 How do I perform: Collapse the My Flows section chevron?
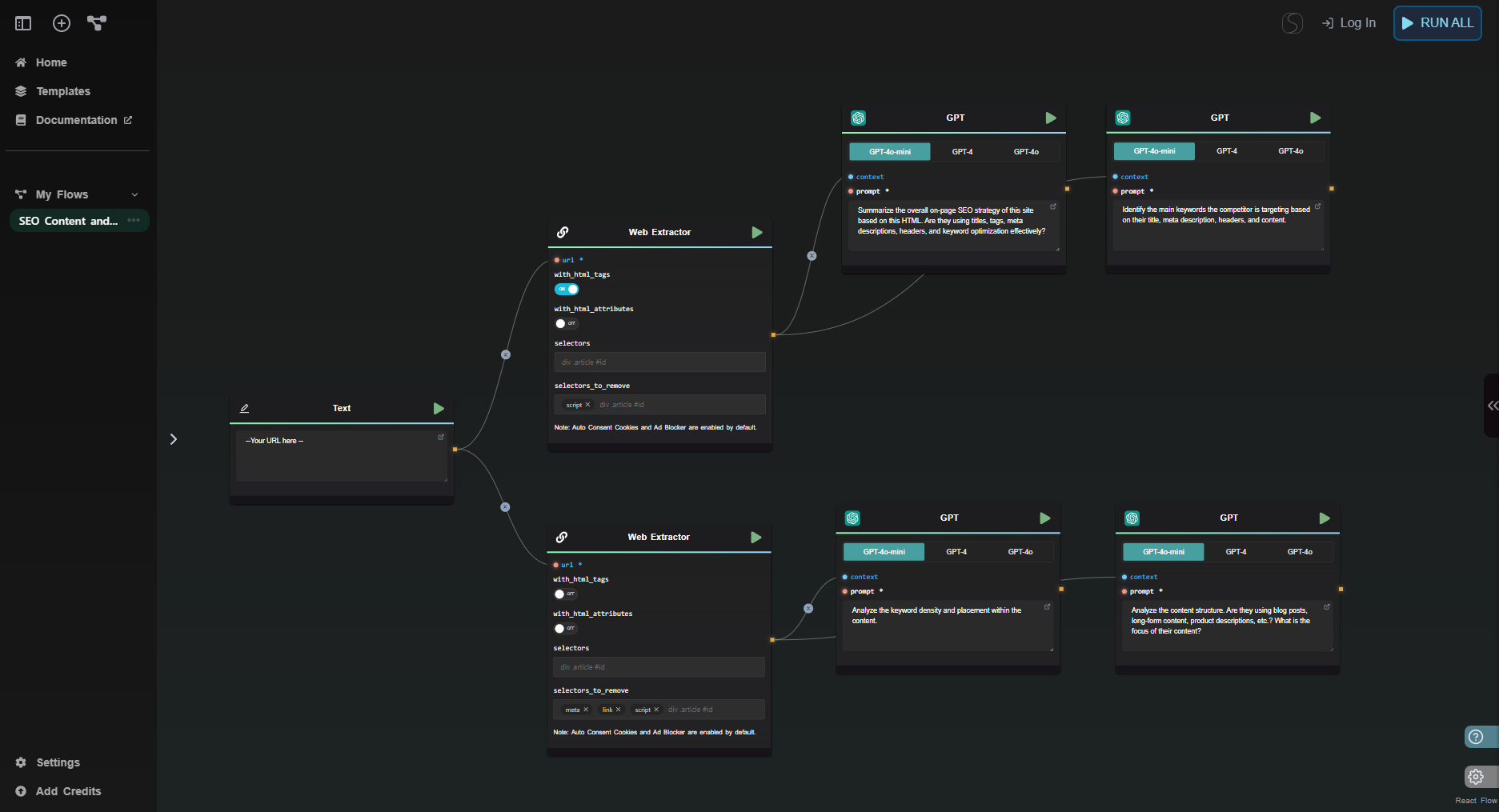click(134, 194)
